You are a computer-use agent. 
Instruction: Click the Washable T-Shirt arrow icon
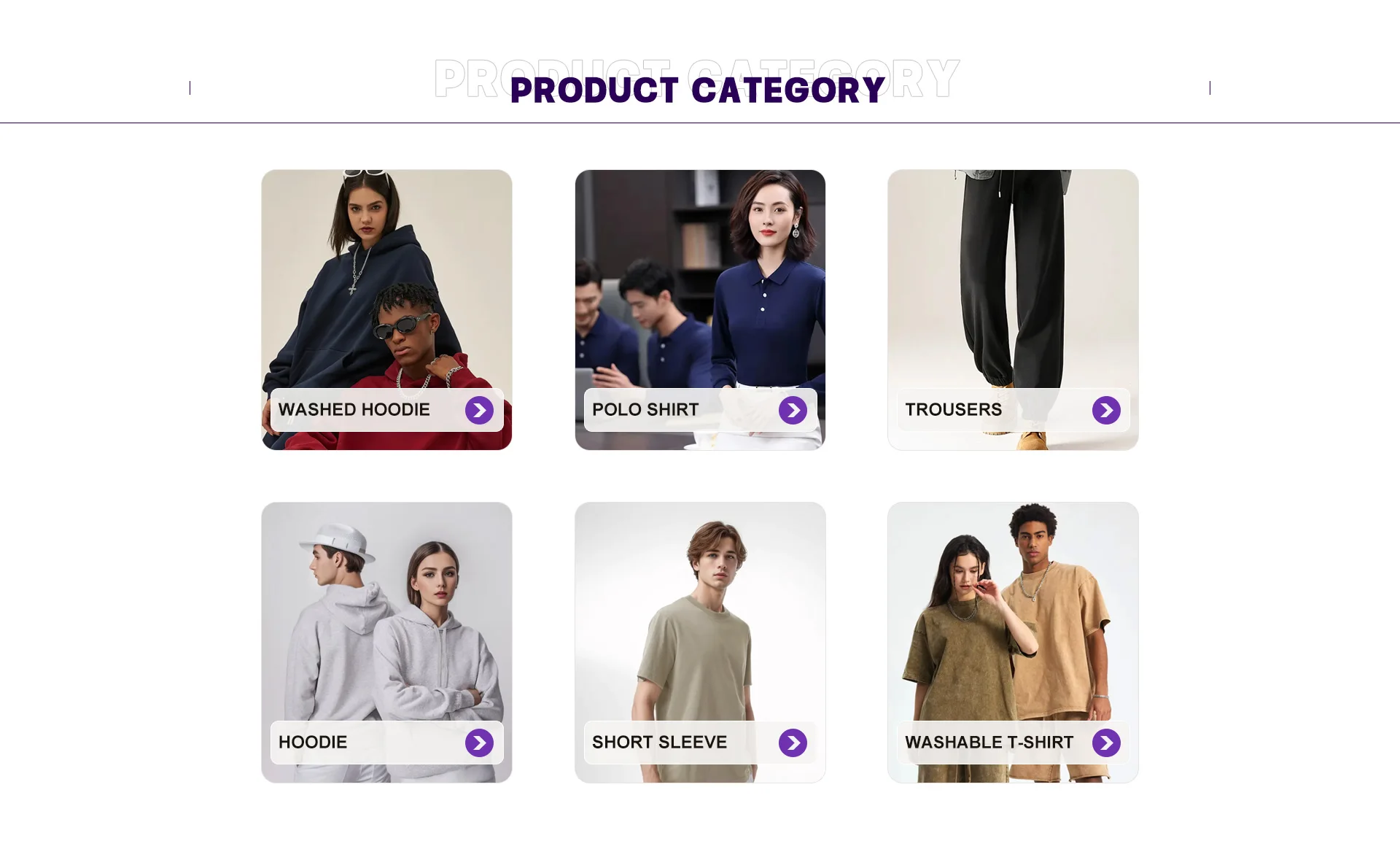(x=1106, y=743)
